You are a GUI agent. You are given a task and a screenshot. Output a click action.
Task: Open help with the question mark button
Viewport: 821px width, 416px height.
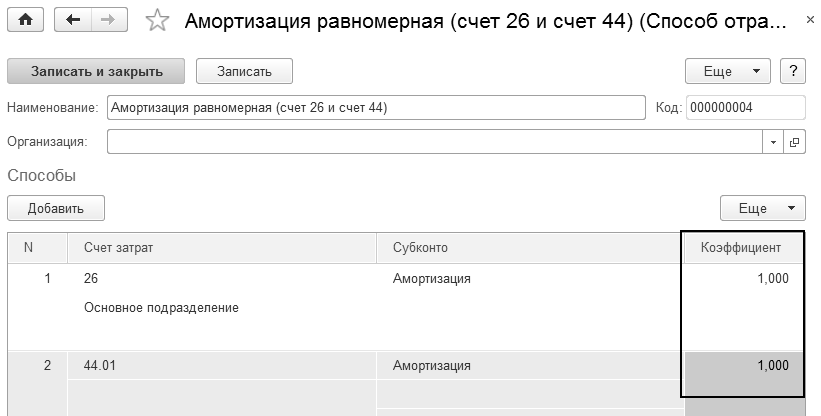793,71
